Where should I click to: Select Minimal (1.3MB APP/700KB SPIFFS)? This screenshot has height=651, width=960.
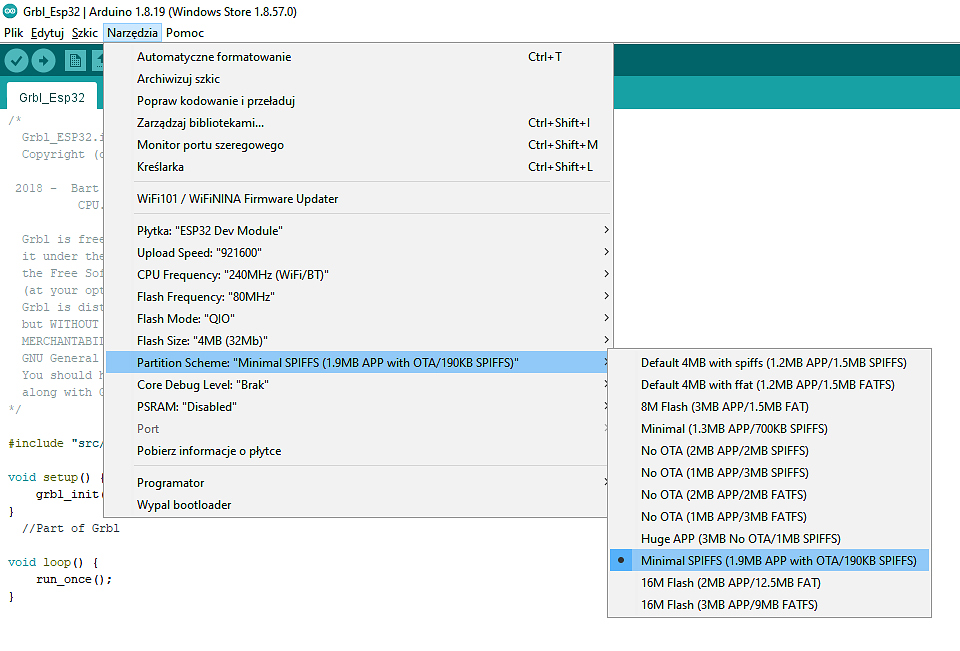point(770,429)
